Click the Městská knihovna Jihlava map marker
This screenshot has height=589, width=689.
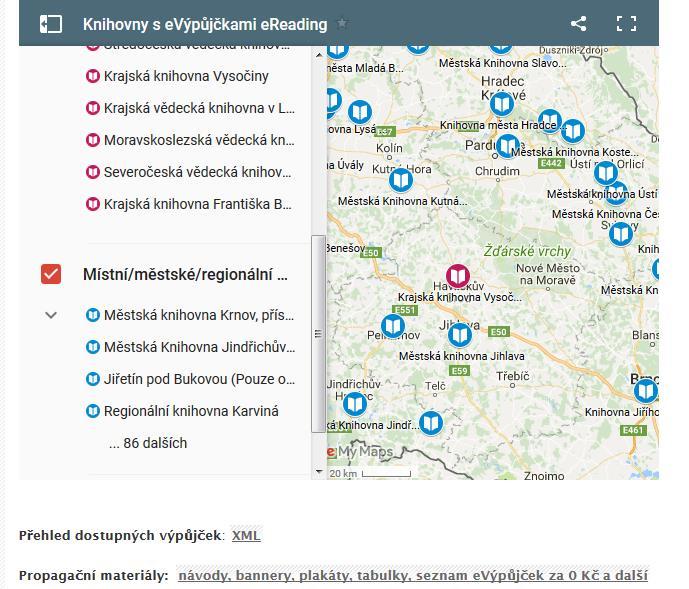(x=460, y=334)
